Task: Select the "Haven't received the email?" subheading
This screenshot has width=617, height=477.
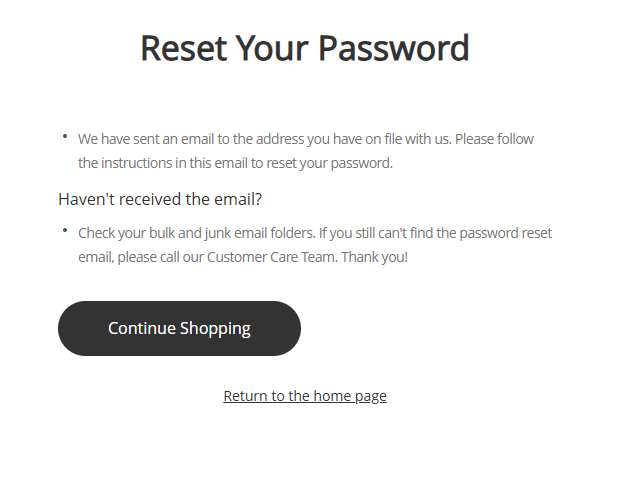Action: click(160, 199)
